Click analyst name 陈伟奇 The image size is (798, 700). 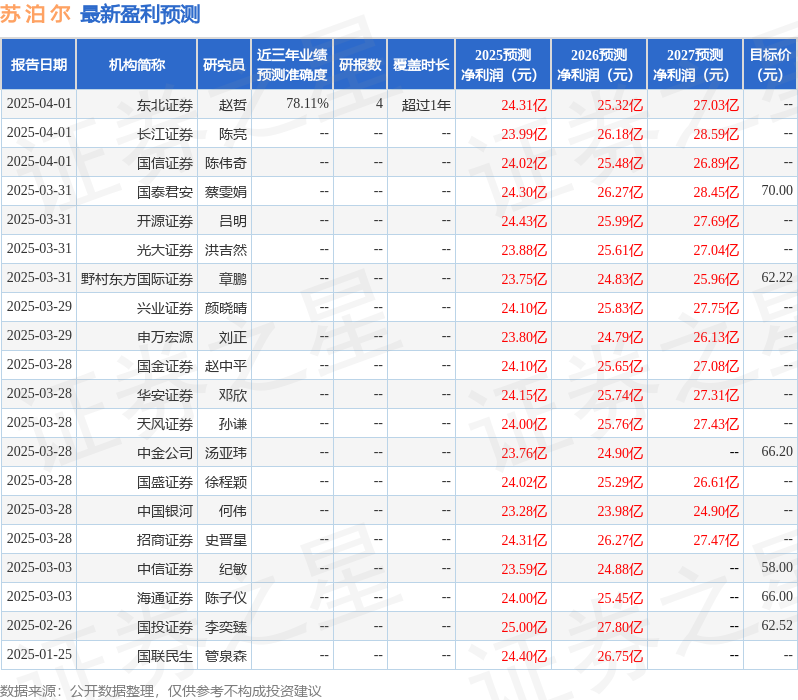(225, 163)
